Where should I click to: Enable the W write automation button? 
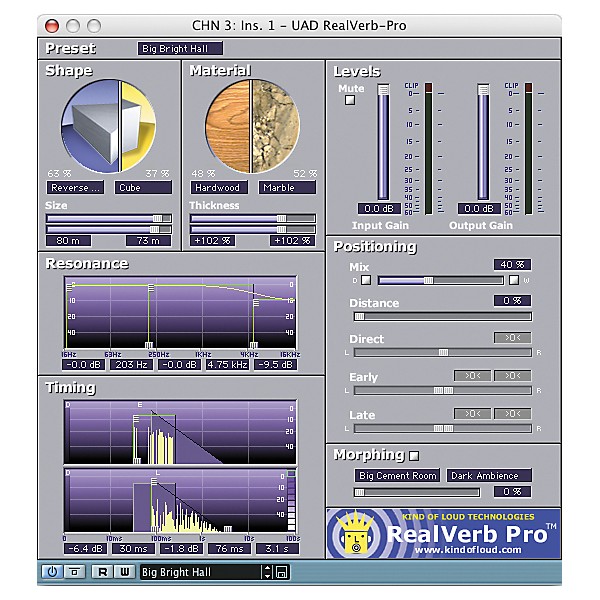(x=125, y=572)
